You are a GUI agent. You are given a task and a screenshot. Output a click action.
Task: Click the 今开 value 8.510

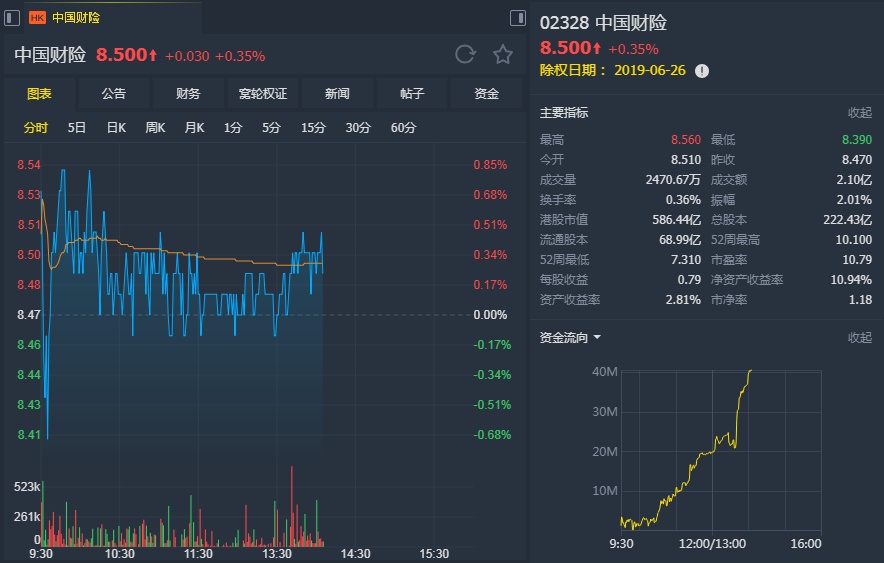pos(686,159)
